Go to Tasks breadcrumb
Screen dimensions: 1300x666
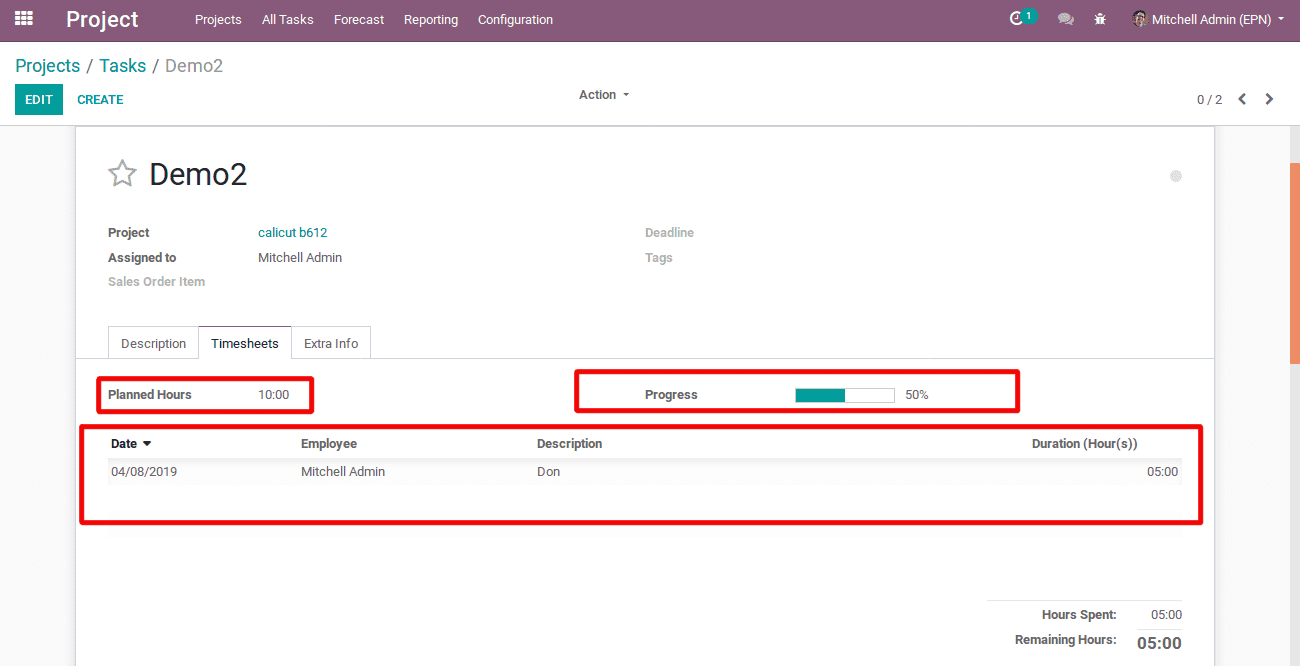pyautogui.click(x=122, y=66)
